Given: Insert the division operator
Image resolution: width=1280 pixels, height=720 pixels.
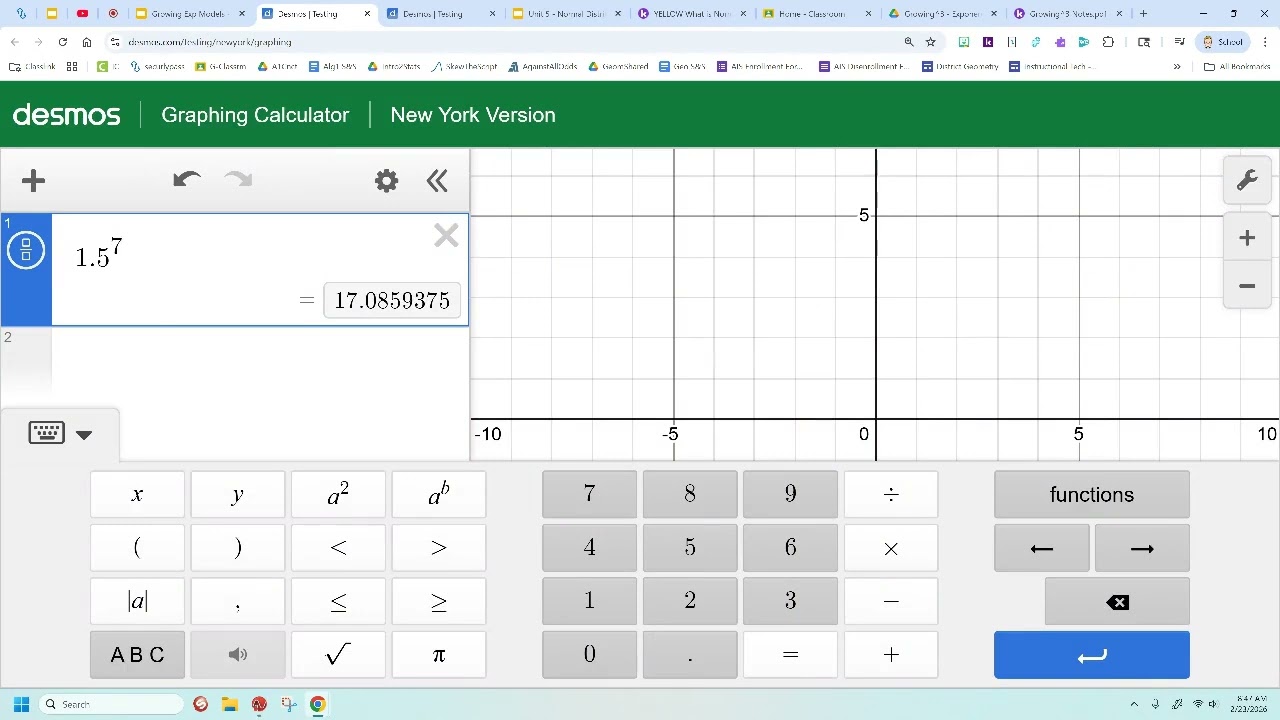Looking at the screenshot, I should 891,495.
